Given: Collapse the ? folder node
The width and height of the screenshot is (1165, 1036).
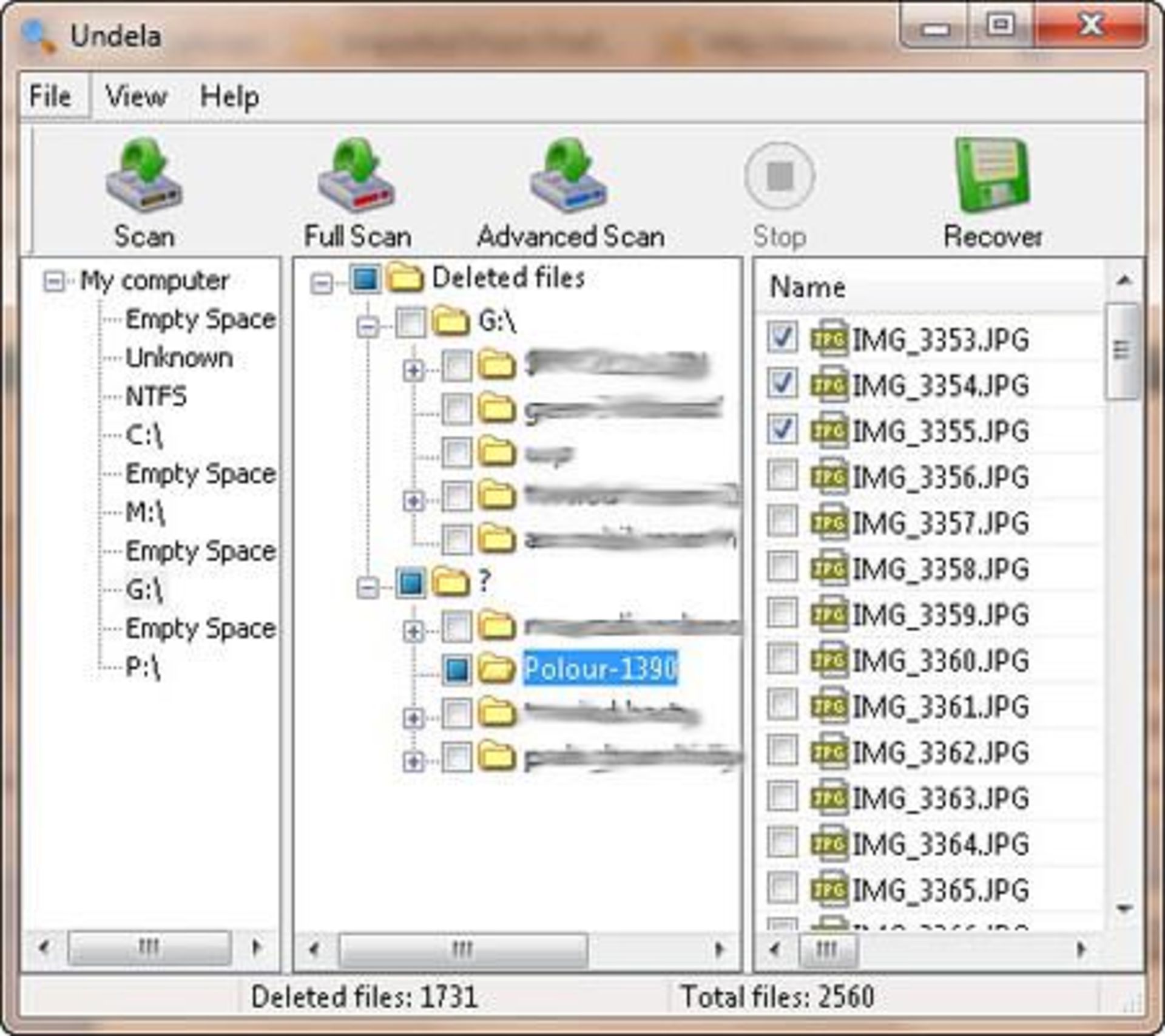Looking at the screenshot, I should (368, 587).
